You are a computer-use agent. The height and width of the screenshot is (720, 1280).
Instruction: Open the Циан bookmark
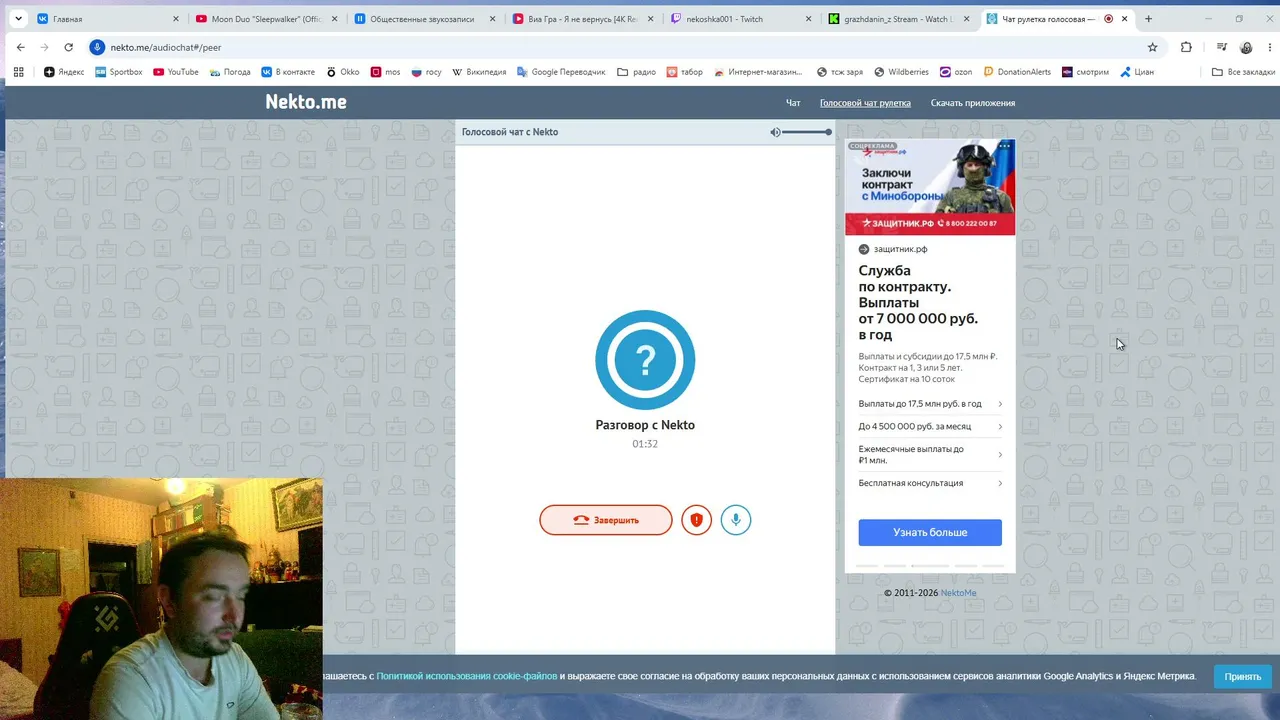[1137, 72]
